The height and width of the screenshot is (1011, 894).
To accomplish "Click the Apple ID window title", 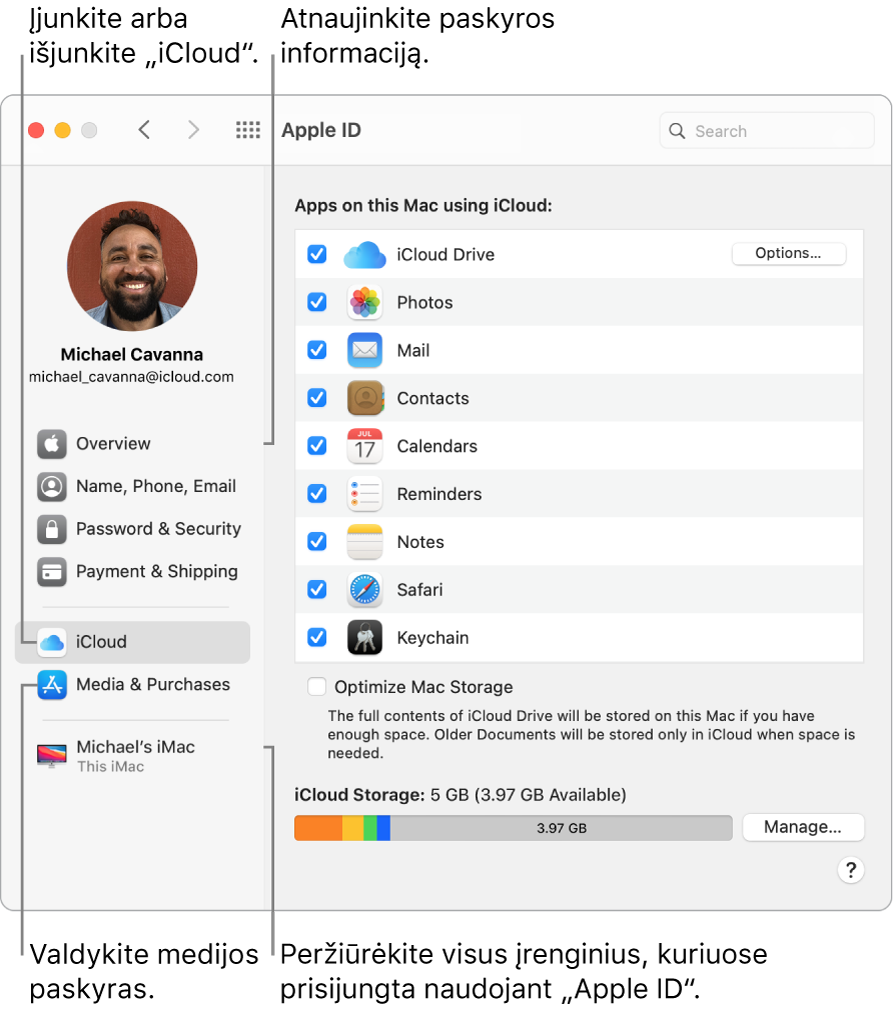I will click(x=321, y=130).
